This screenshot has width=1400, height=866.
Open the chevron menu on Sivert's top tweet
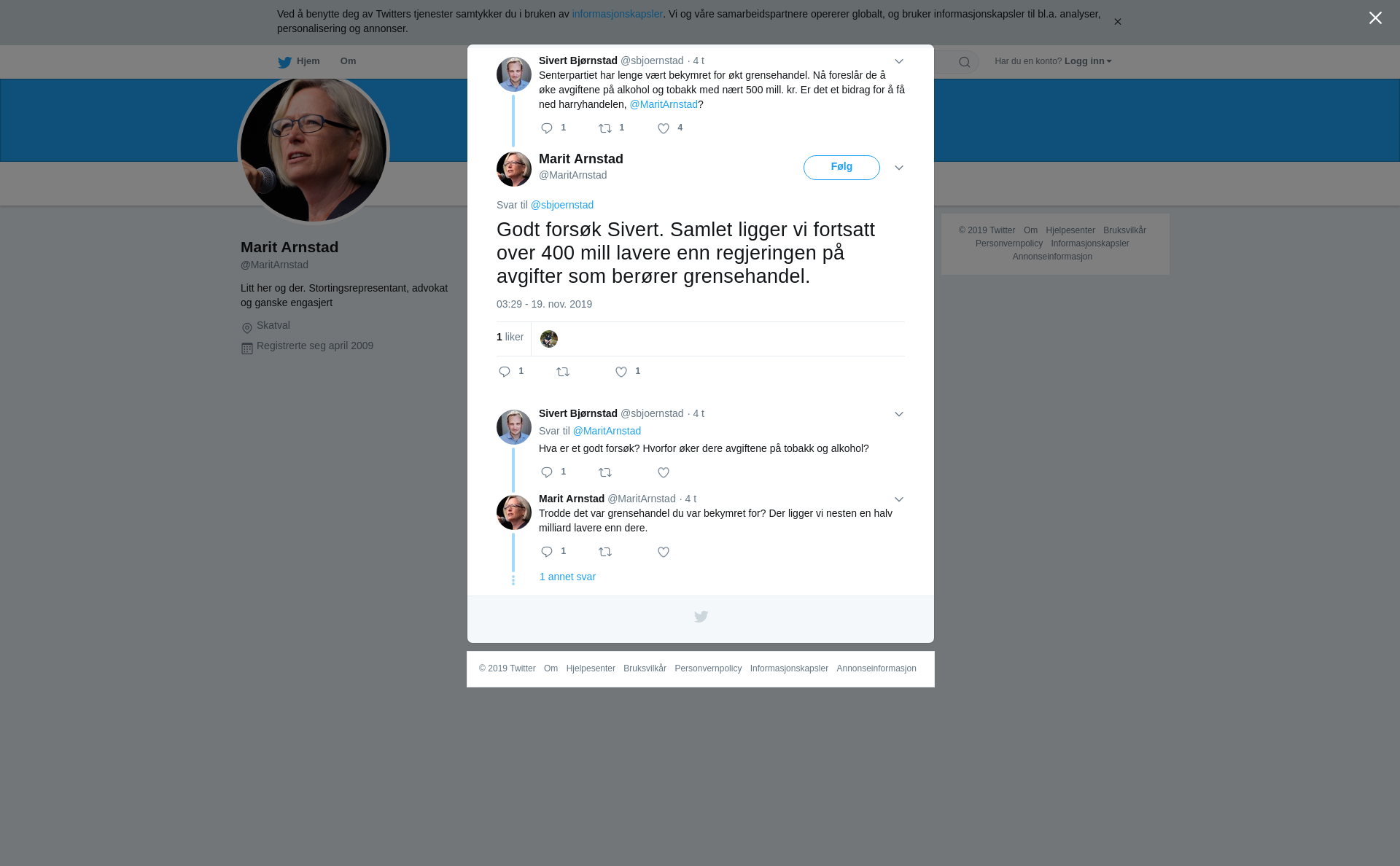(x=899, y=61)
